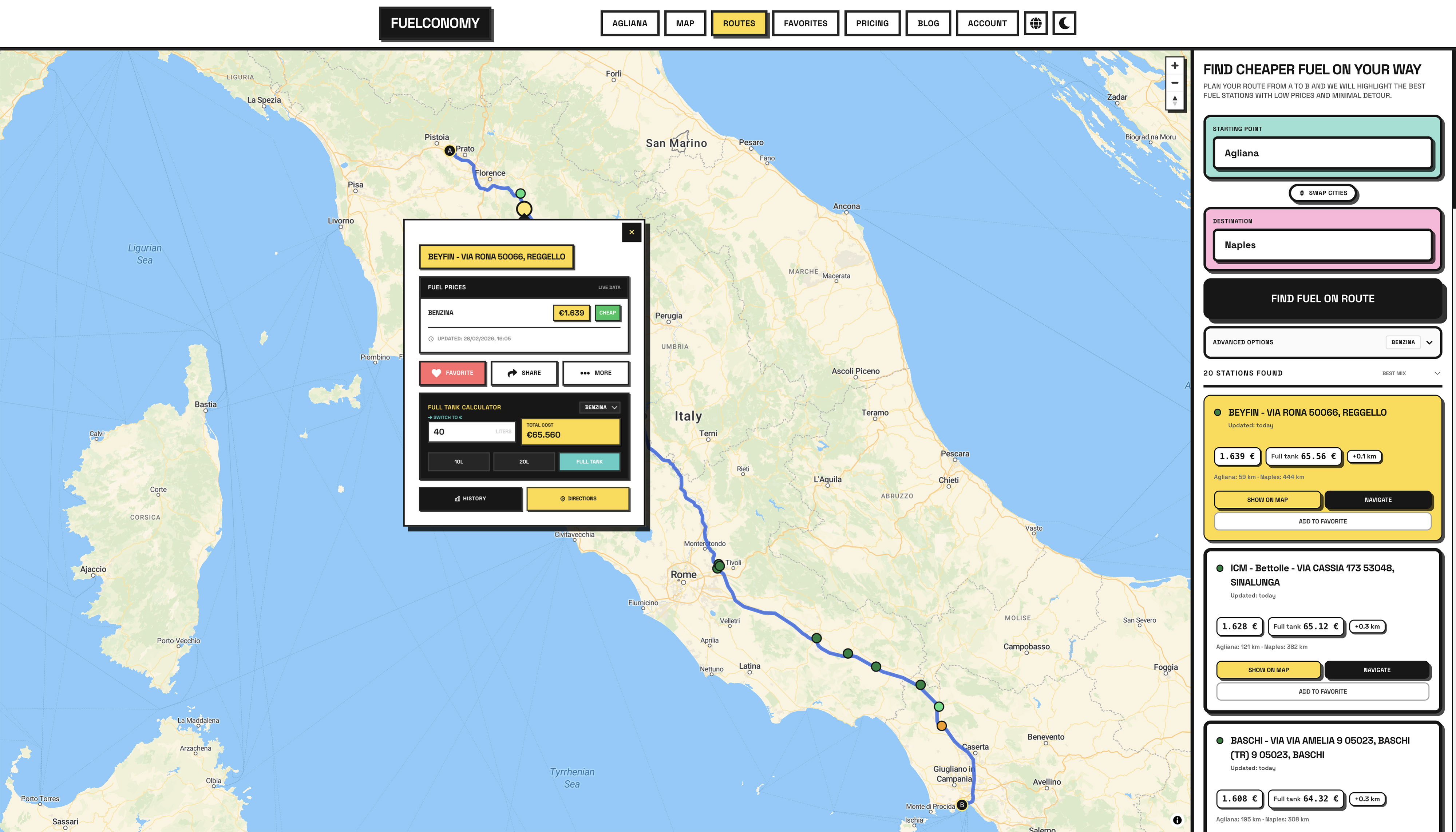This screenshot has height=832, width=1456.
Task: Swap cities using the swap button
Action: click(1323, 193)
